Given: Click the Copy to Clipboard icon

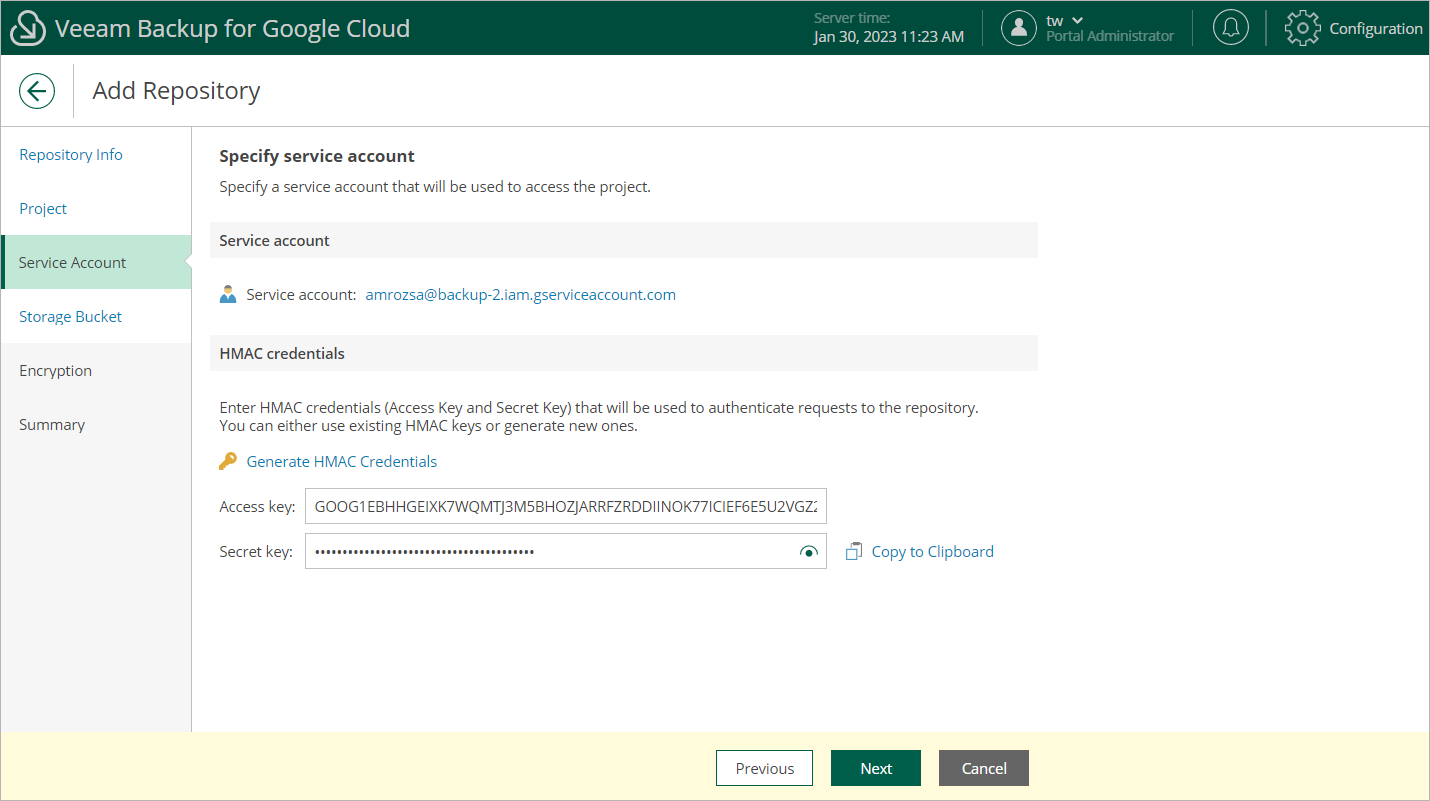Looking at the screenshot, I should (854, 552).
